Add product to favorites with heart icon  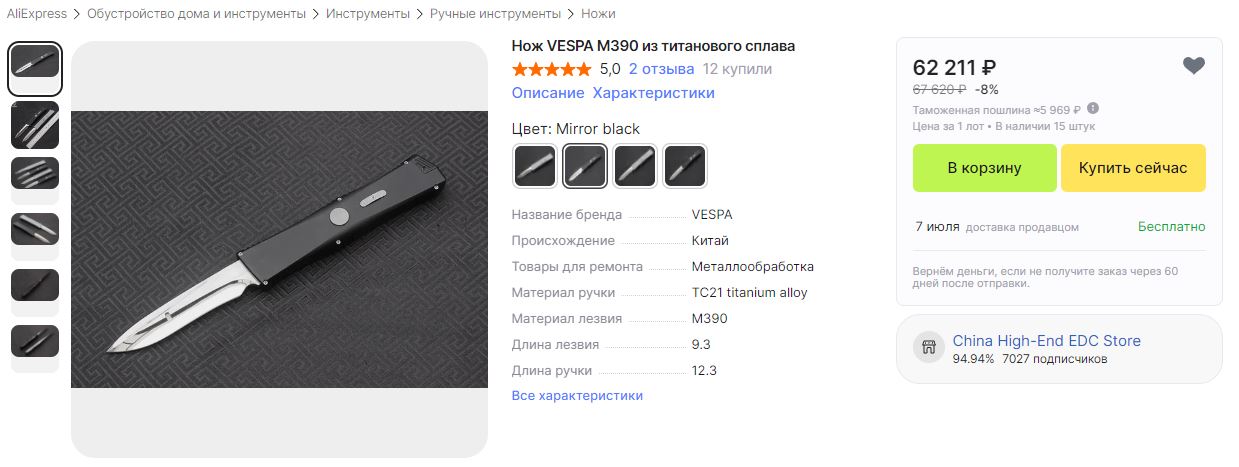pyautogui.click(x=1193, y=66)
